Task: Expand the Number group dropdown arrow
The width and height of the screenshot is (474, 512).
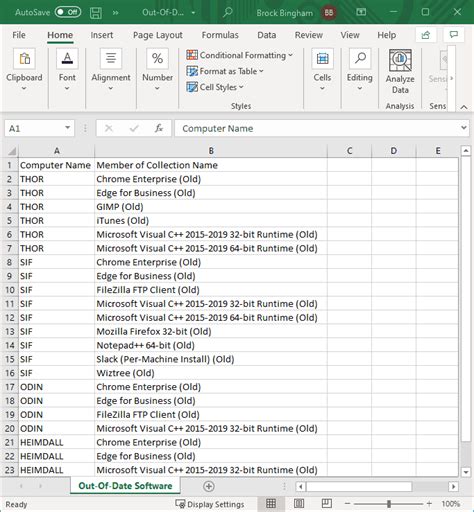Action: point(157,89)
